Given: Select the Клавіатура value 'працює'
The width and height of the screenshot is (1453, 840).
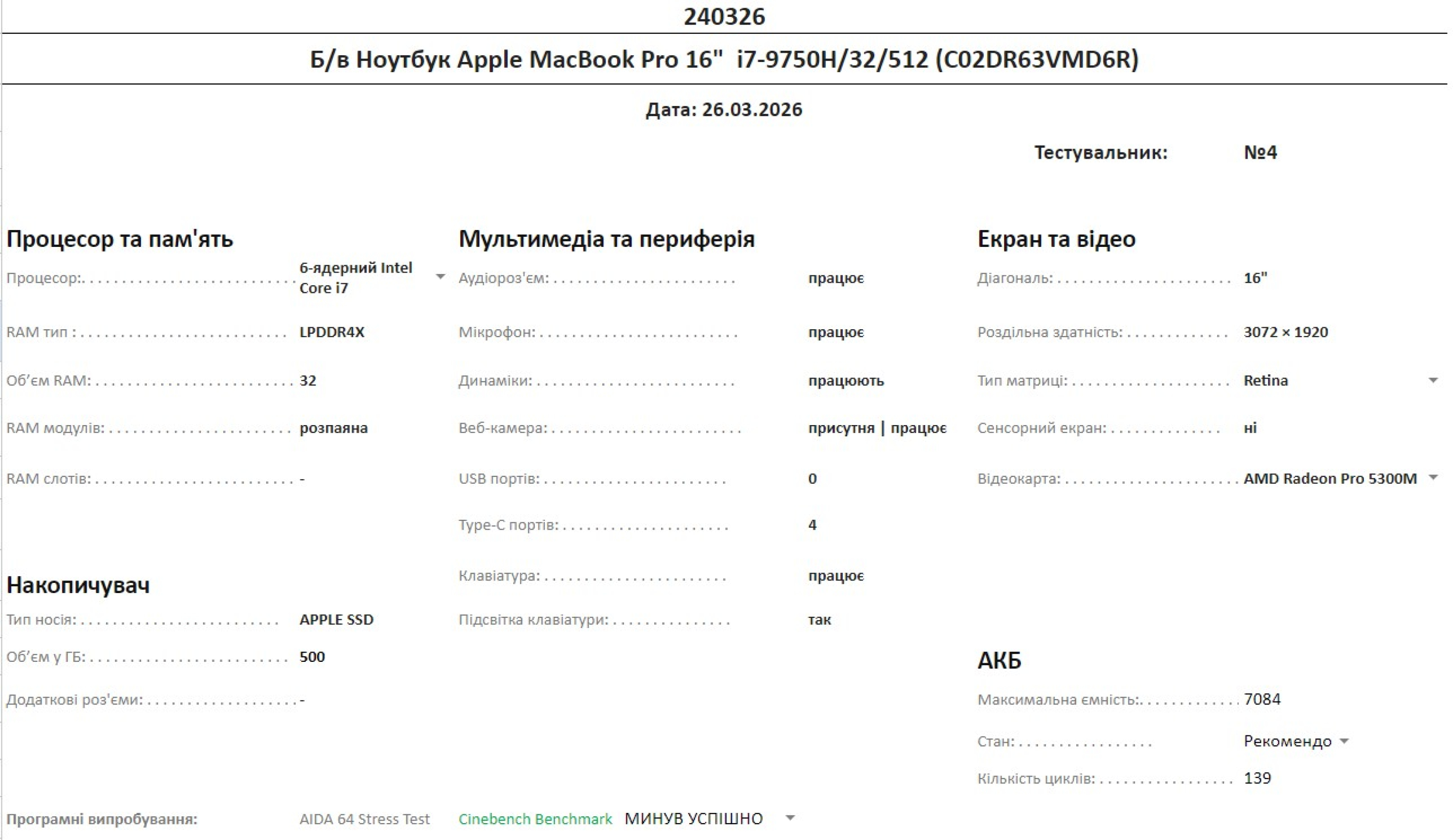Looking at the screenshot, I should [836, 576].
